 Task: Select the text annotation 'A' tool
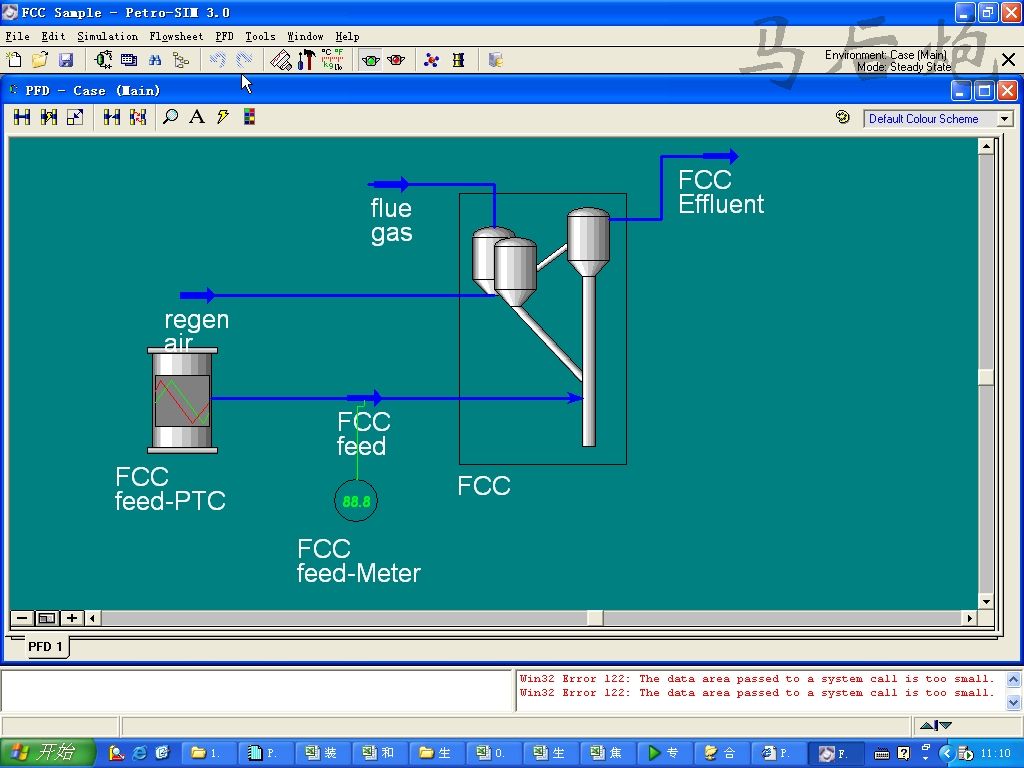197,117
